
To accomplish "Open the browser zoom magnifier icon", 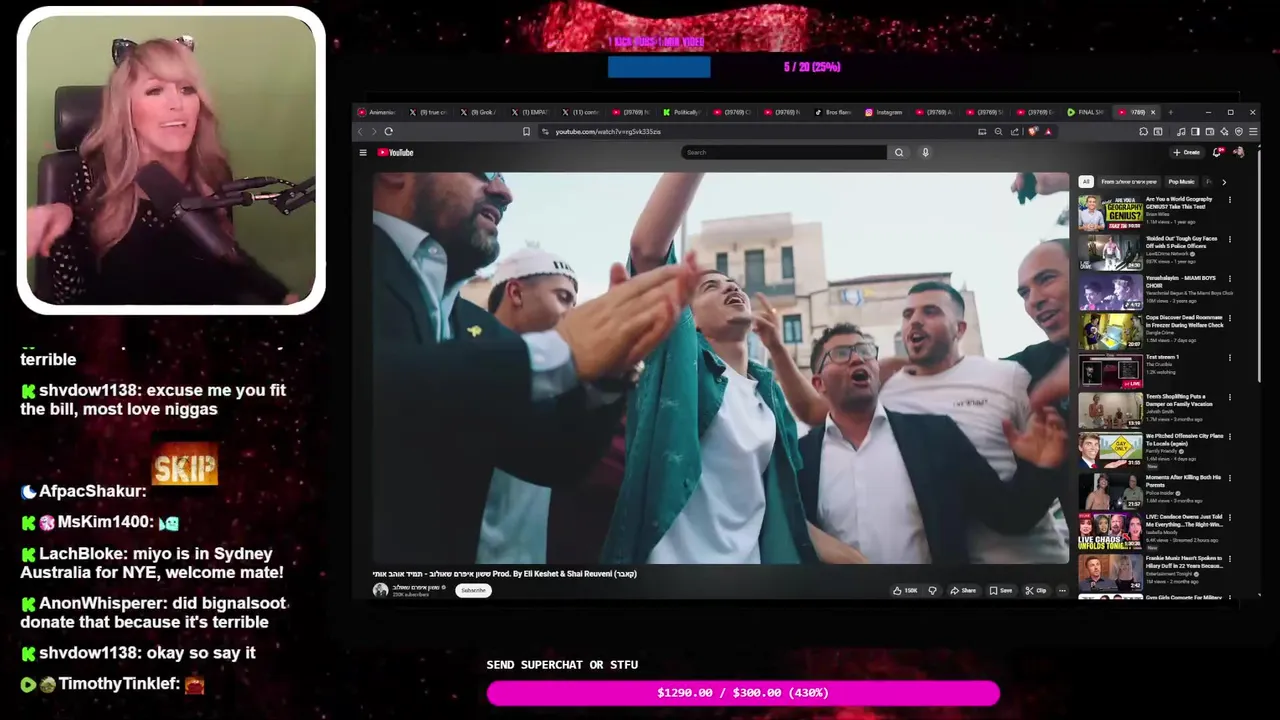I will tap(998, 131).
